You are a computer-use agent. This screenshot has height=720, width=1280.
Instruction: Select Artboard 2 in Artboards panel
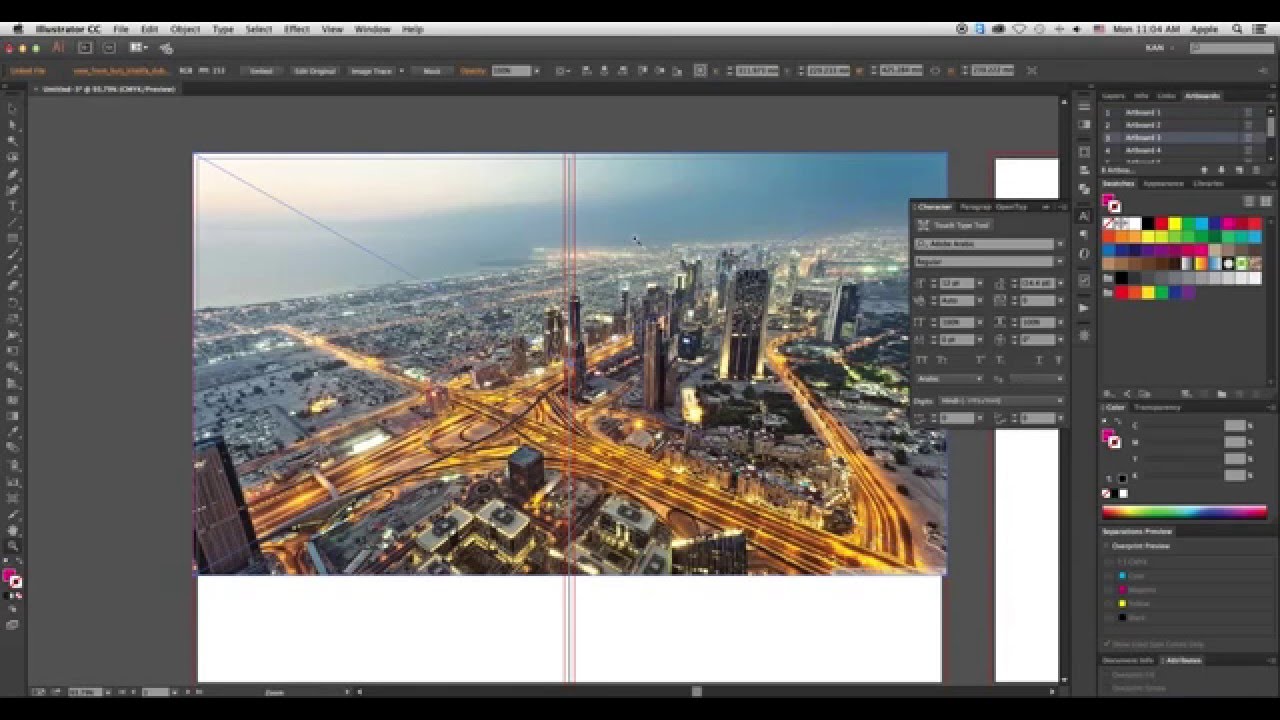[x=1175, y=125]
